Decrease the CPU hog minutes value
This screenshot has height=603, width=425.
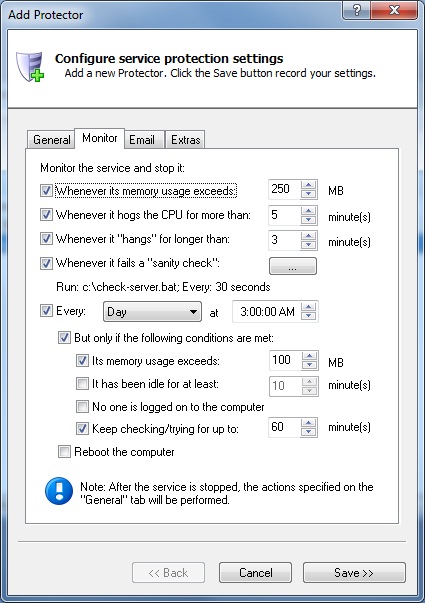point(308,220)
